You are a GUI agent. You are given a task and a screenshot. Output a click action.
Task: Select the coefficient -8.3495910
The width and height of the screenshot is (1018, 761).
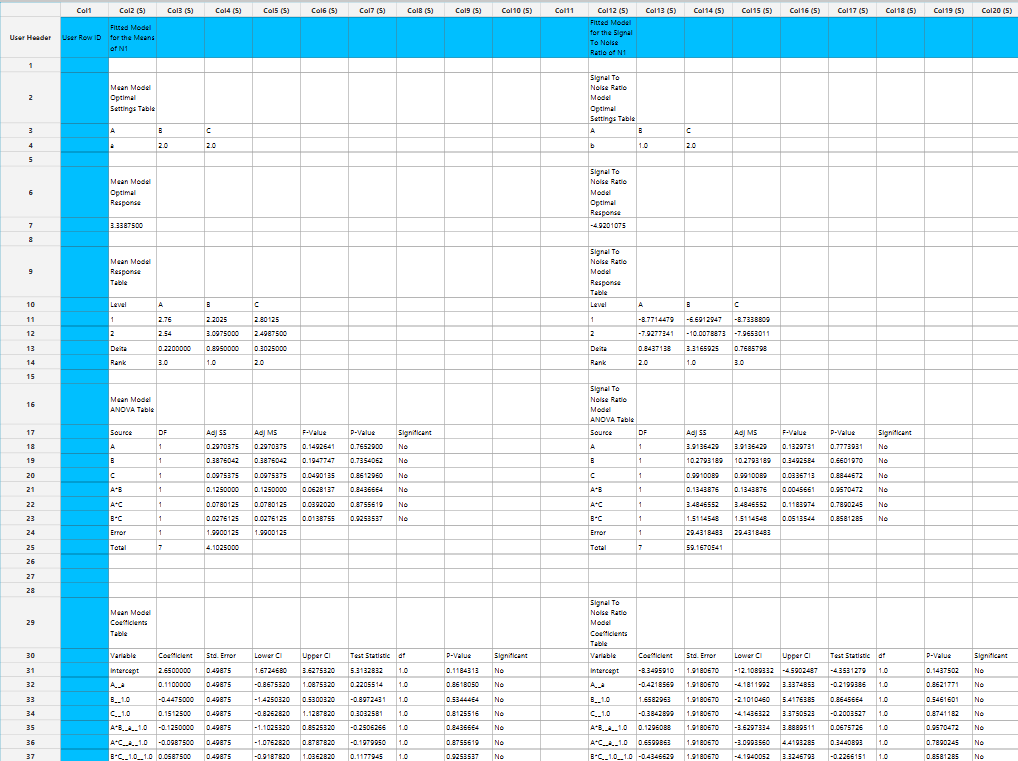[x=660, y=671]
